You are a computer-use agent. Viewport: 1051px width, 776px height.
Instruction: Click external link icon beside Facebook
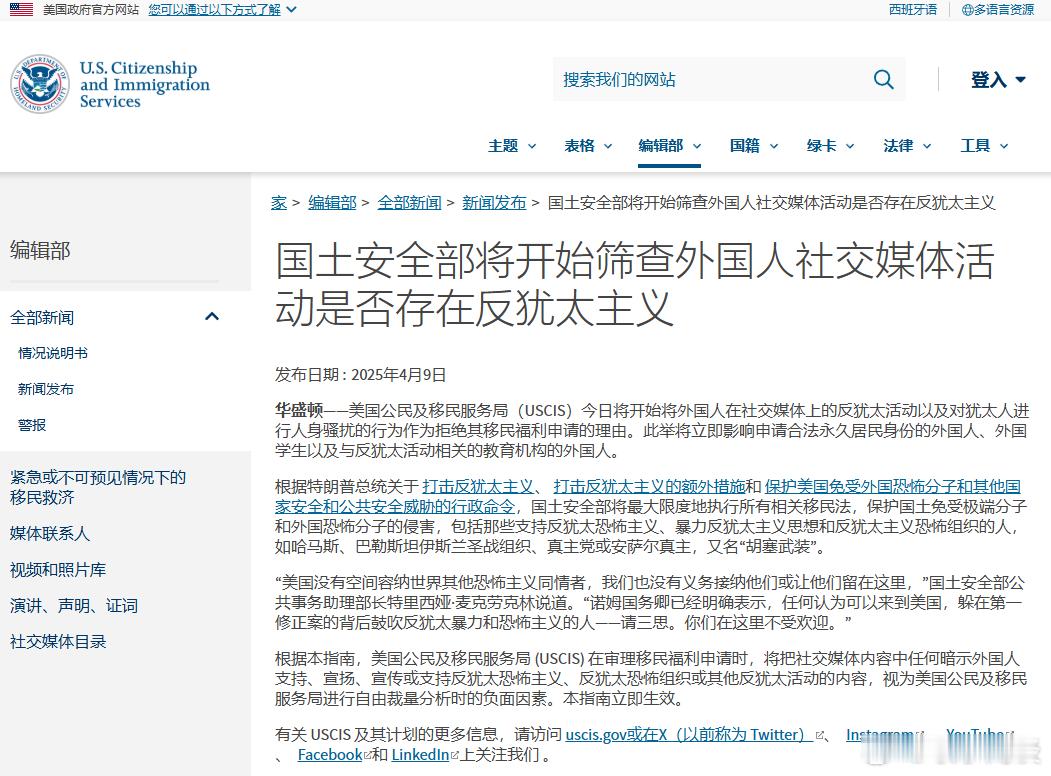click(367, 756)
